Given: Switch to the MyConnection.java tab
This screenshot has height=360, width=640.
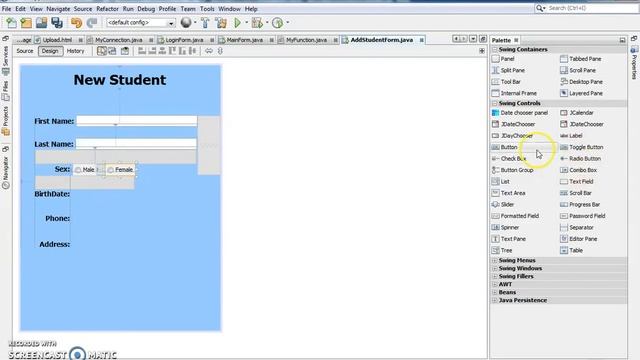Looking at the screenshot, I should tap(118, 40).
